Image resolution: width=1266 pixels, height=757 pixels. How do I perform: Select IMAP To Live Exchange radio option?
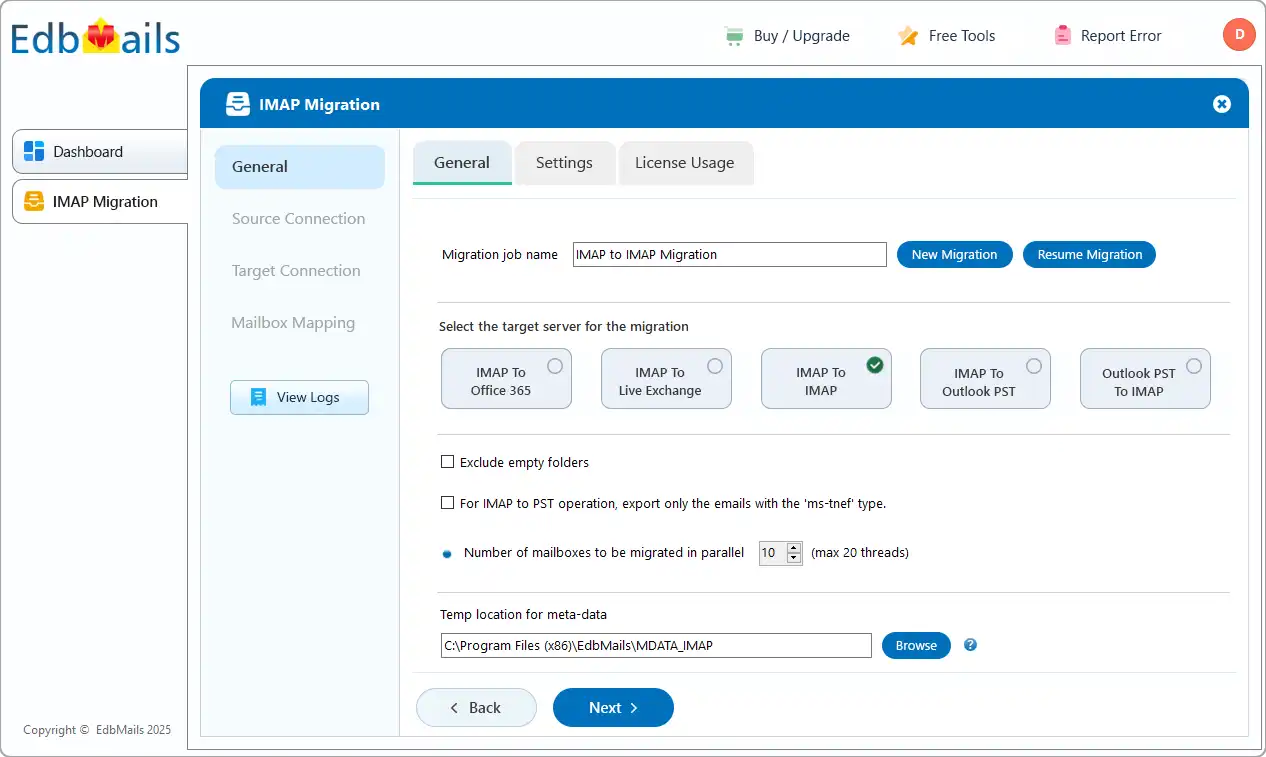pyautogui.click(x=715, y=366)
